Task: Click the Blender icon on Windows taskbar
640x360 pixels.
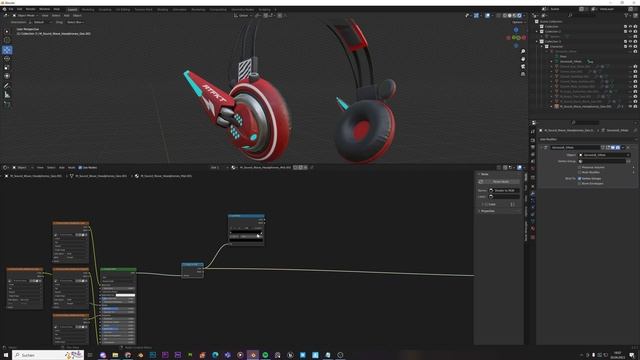Action: coord(253,355)
